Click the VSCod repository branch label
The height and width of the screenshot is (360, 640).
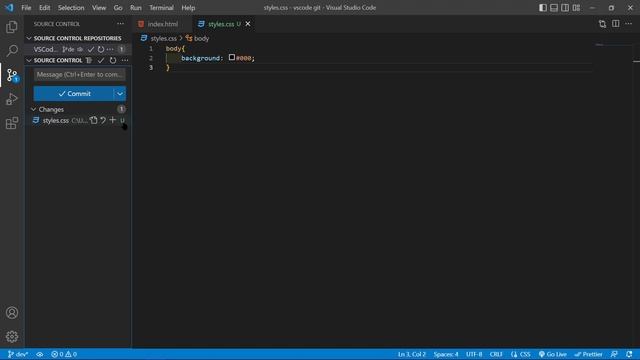[x=69, y=49]
